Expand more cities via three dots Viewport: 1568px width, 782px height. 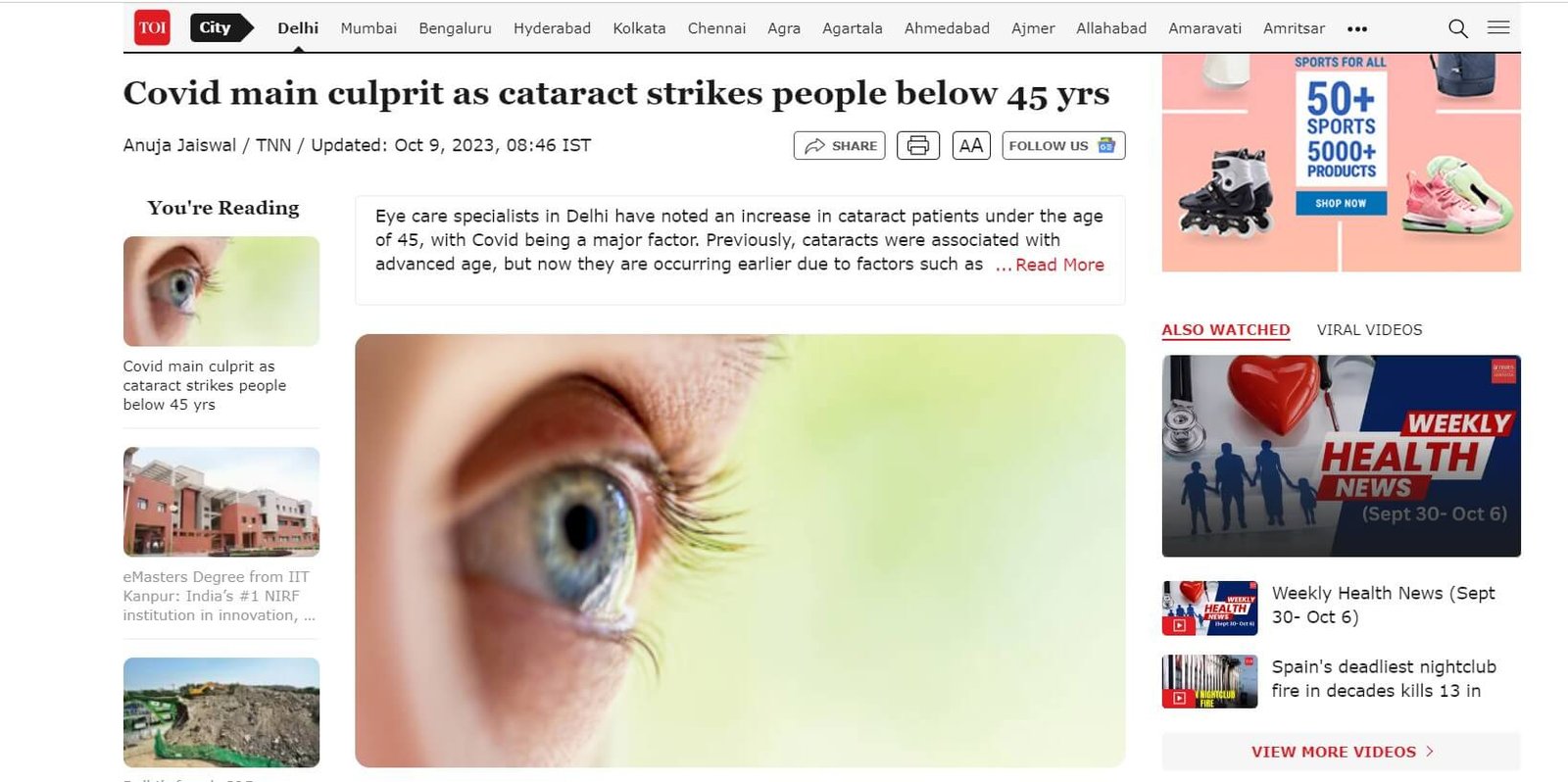(1357, 28)
